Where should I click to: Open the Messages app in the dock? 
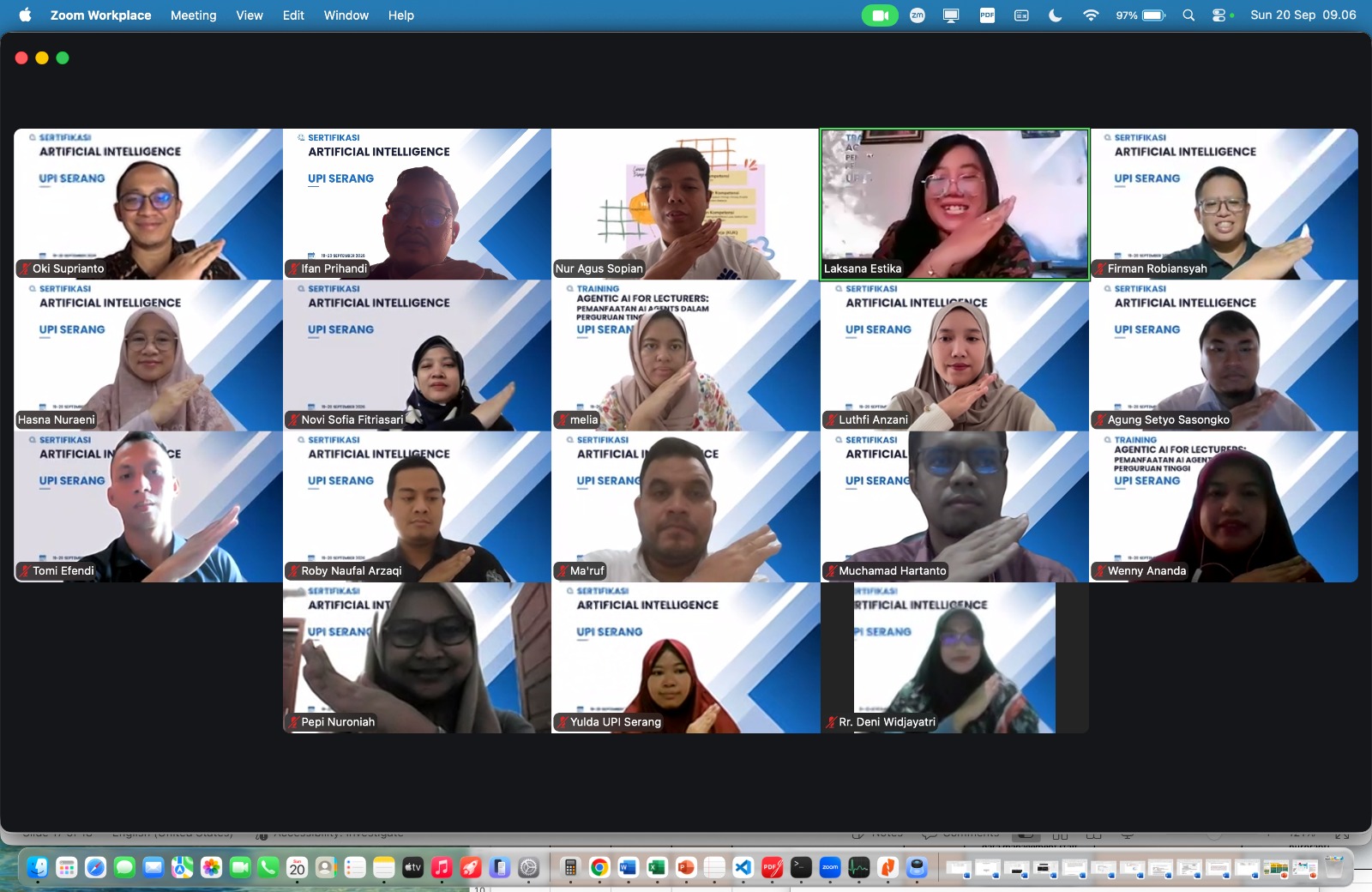(124, 868)
